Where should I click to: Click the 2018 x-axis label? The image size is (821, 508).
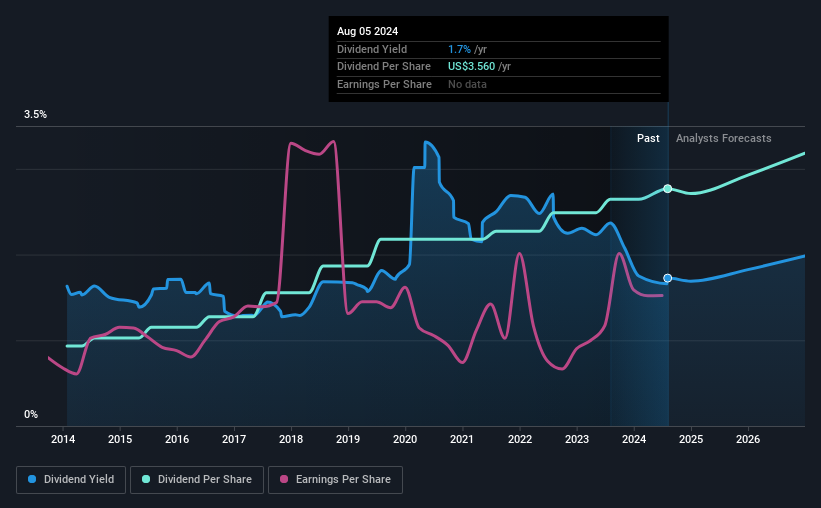[x=291, y=439]
